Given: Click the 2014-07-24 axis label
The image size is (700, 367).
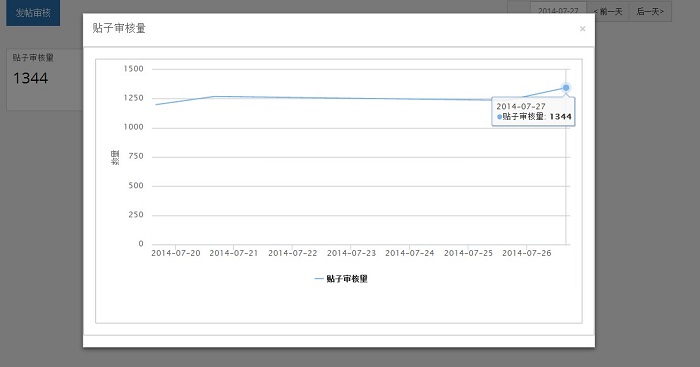Looking at the screenshot, I should [x=410, y=253].
